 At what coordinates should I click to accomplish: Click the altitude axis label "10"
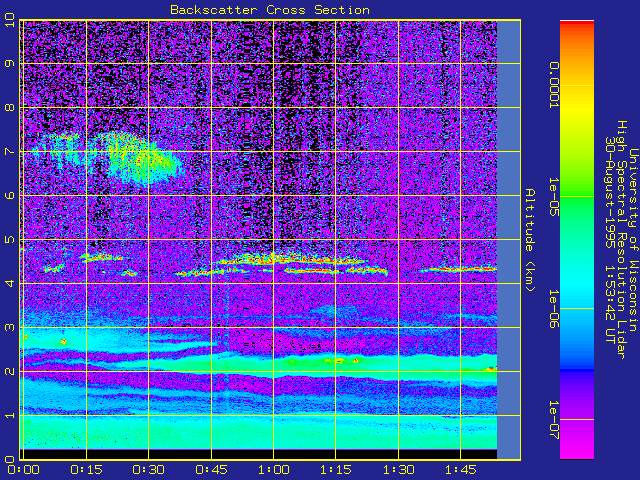[x=10, y=20]
